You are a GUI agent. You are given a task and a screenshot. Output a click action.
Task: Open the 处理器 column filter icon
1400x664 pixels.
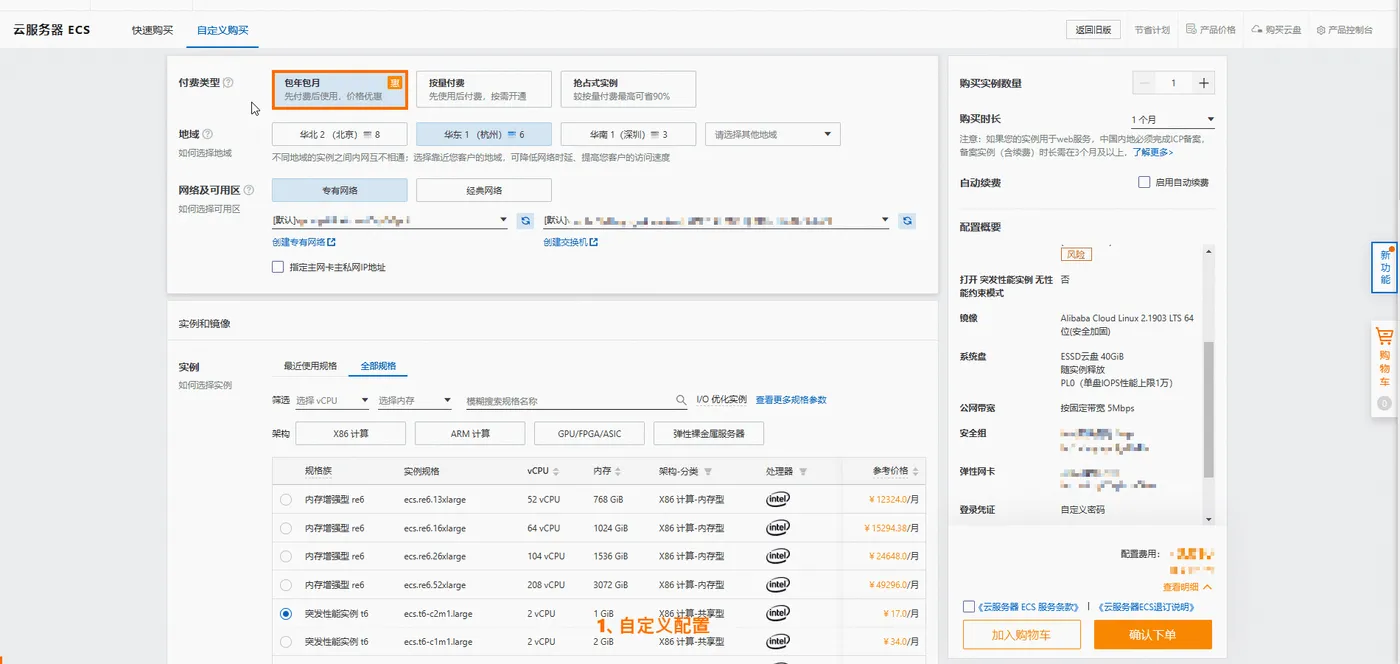(x=803, y=472)
